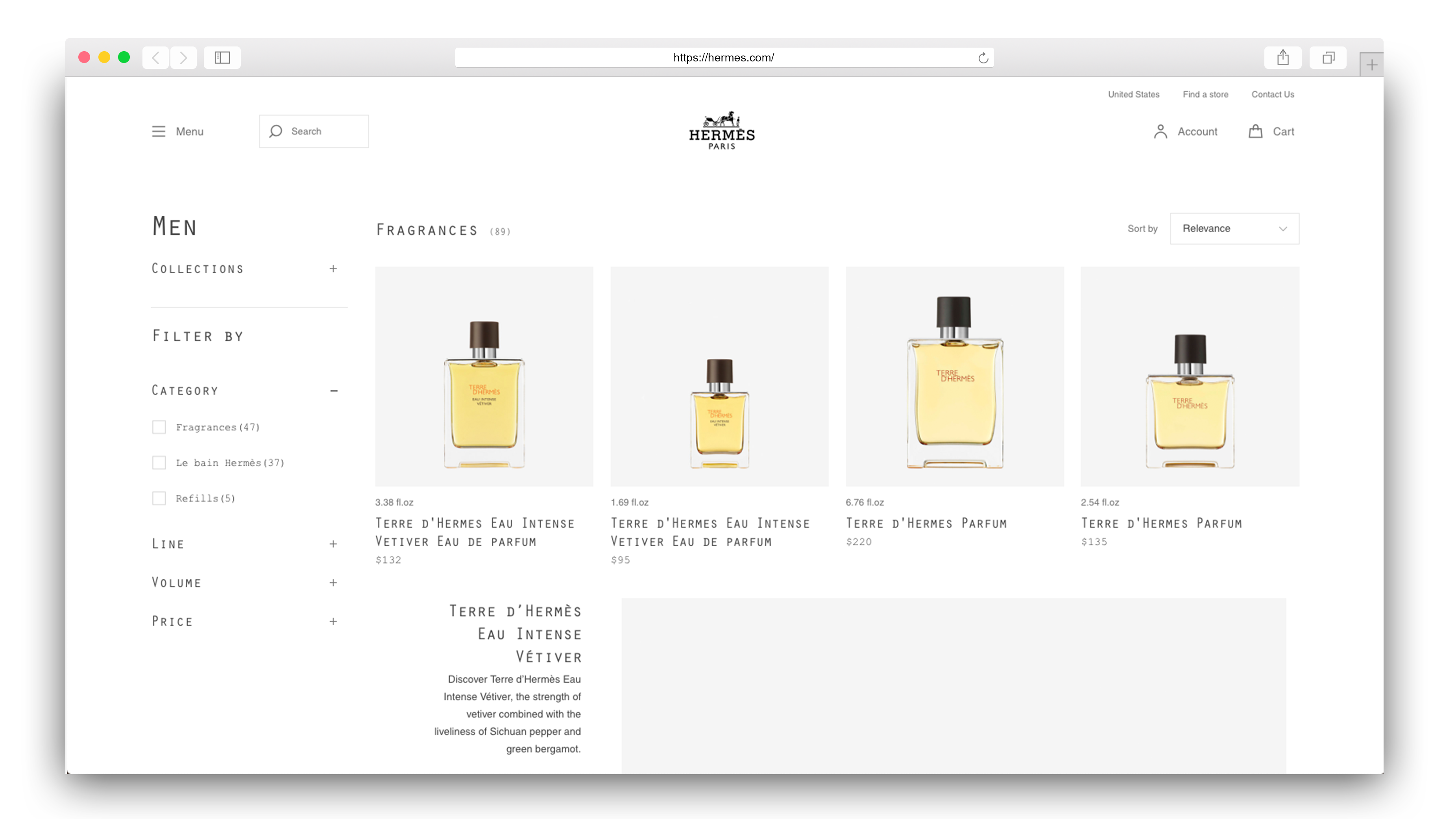The width and height of the screenshot is (1456, 819).
Task: Minimize the window with the yellow button
Action: point(104,57)
